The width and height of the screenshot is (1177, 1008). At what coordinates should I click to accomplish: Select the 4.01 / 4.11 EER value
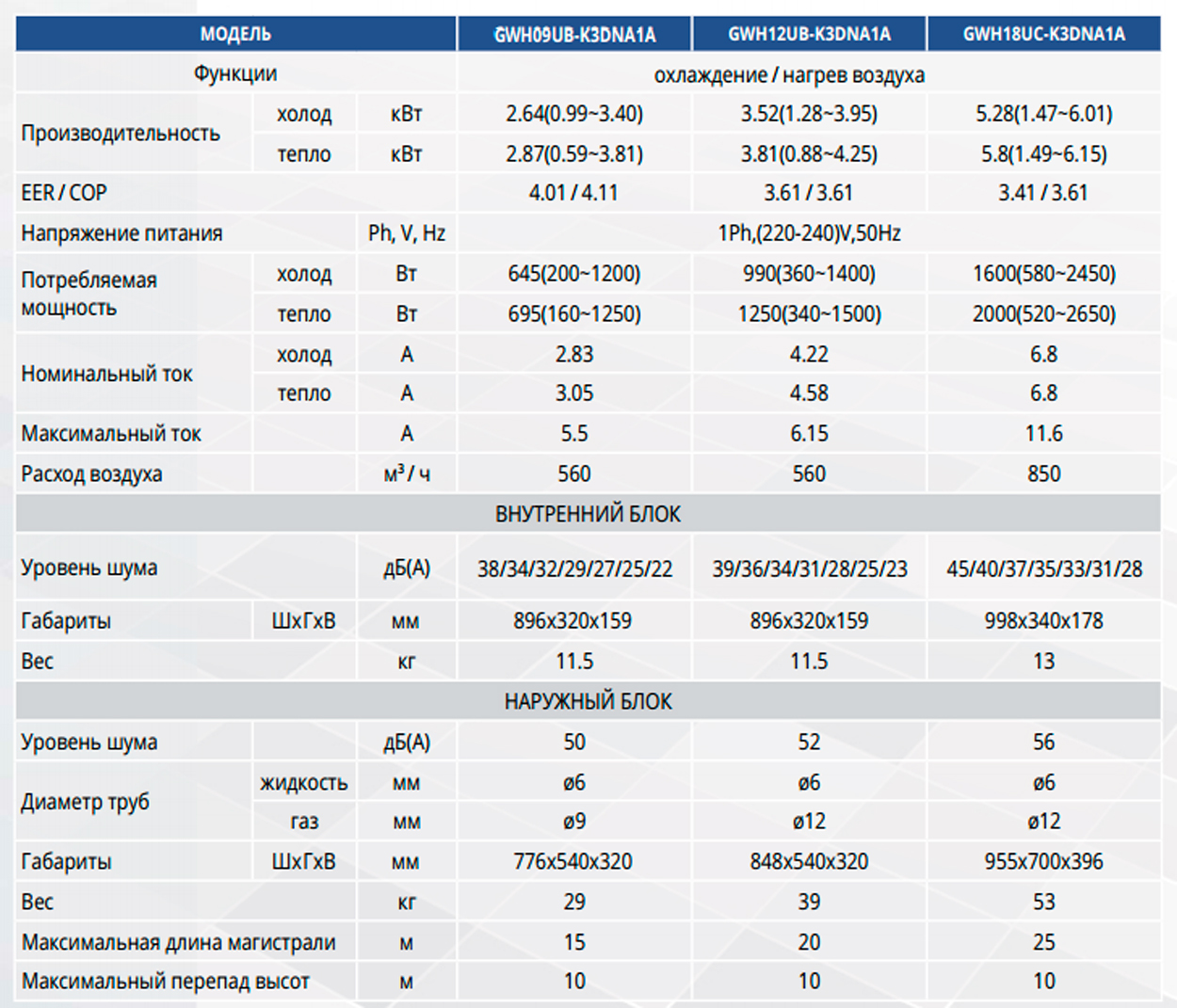click(x=573, y=193)
